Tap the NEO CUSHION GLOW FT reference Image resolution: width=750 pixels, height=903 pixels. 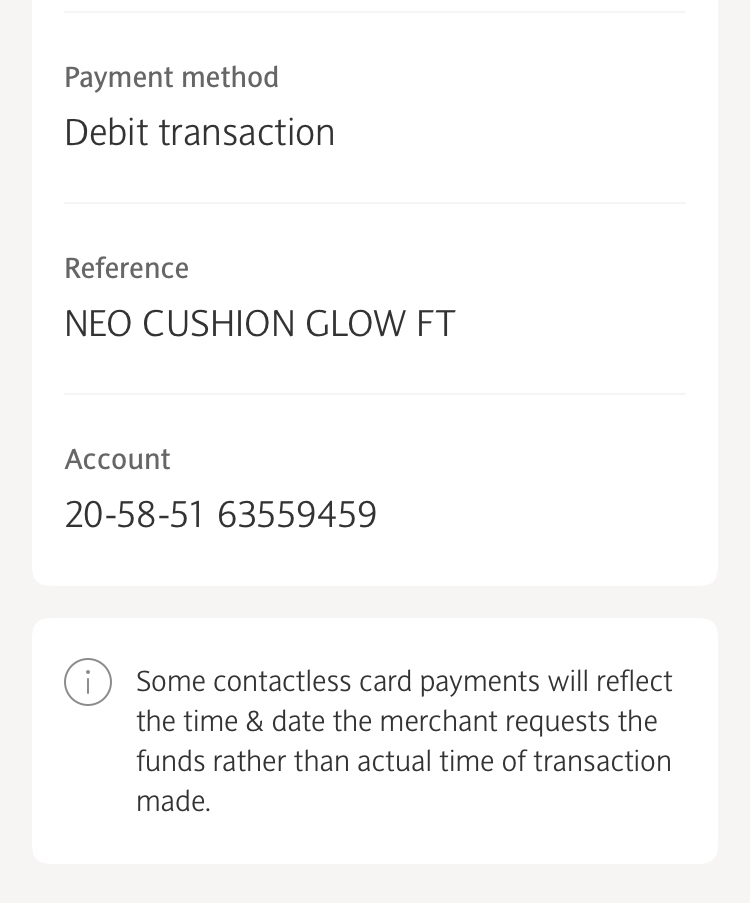click(x=260, y=323)
